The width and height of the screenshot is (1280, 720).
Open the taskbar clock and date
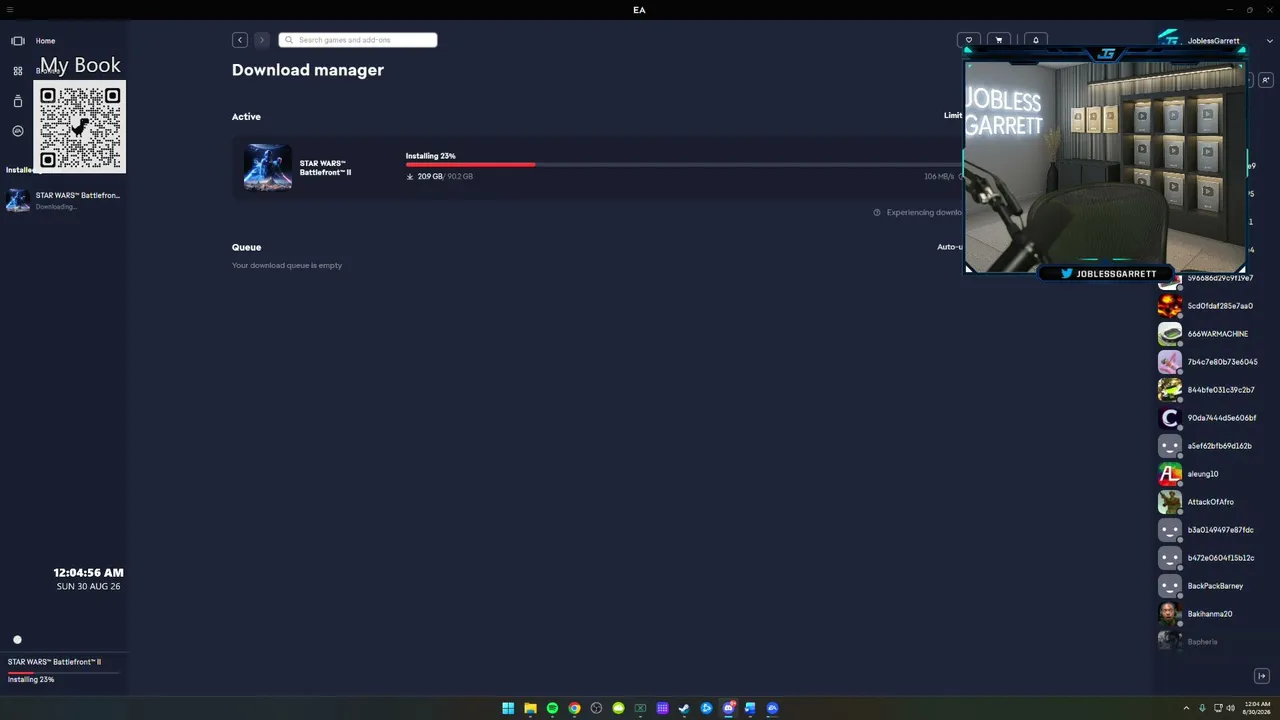pos(1257,708)
